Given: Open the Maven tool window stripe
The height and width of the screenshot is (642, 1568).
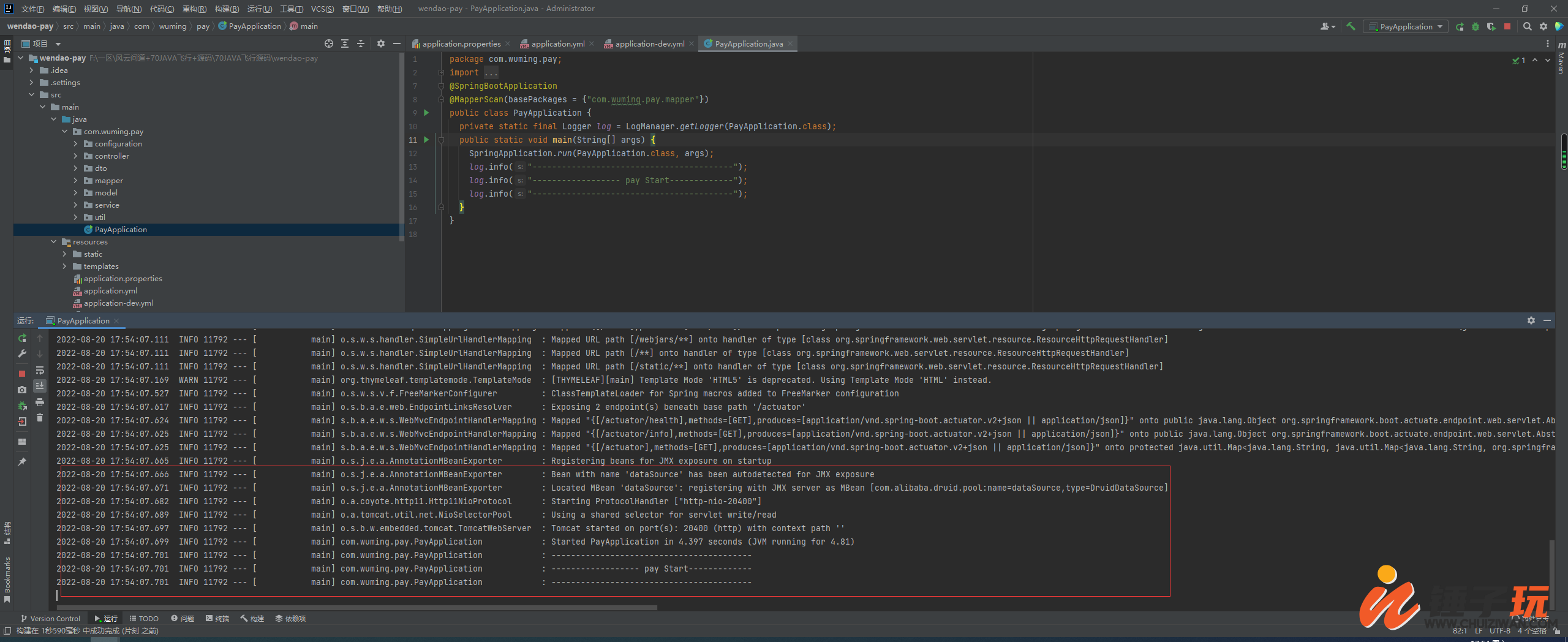Looking at the screenshot, I should pyautogui.click(x=1561, y=58).
